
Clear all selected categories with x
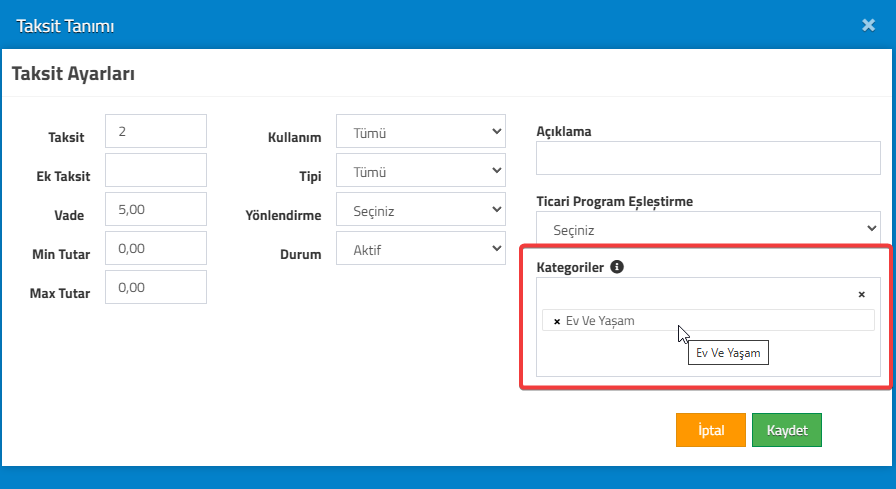click(861, 295)
